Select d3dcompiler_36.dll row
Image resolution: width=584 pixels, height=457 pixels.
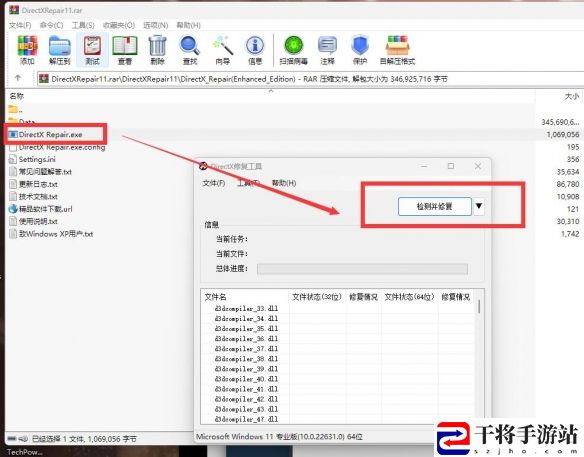pos(246,339)
